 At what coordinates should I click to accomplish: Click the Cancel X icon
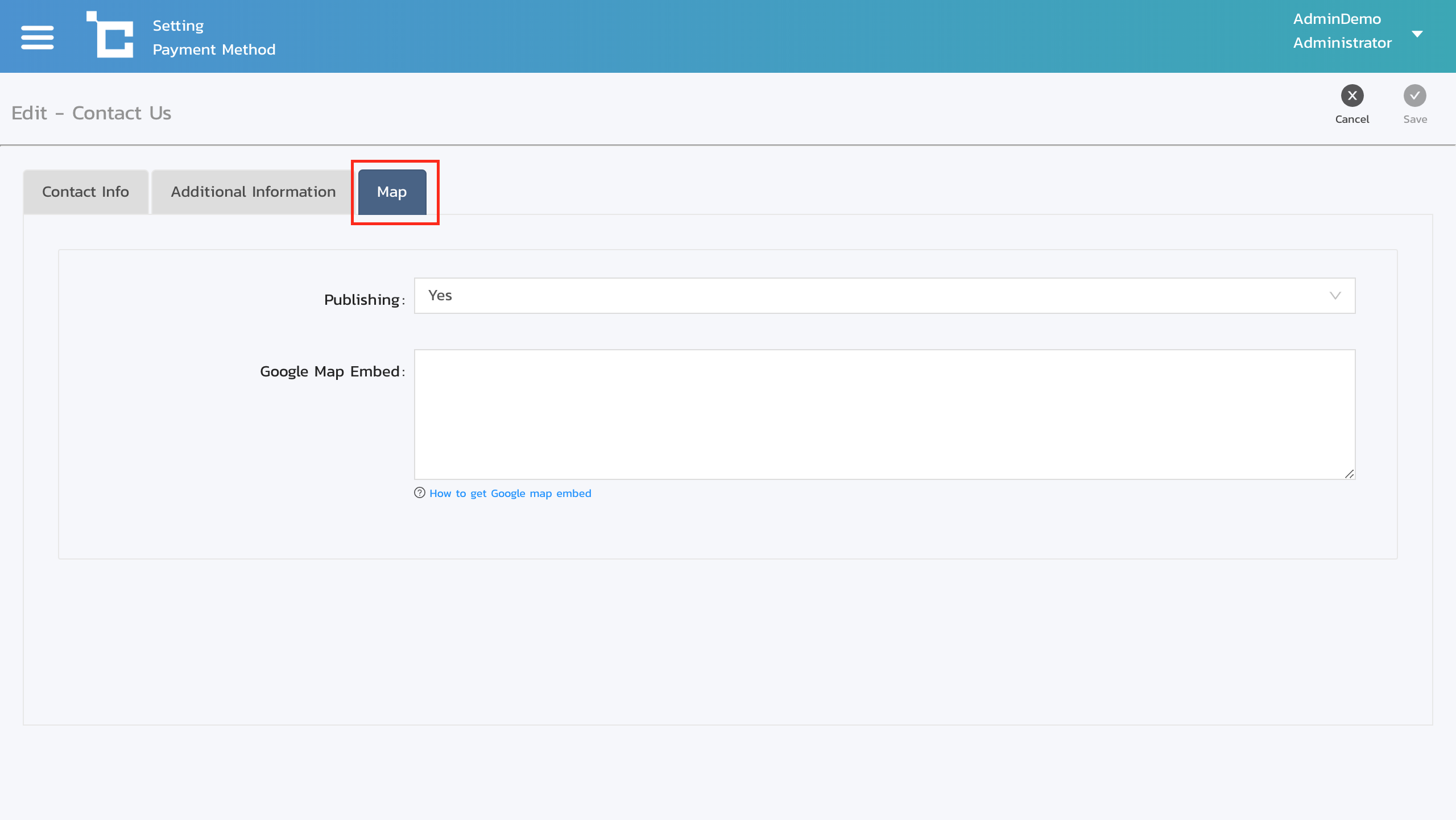[1352, 96]
